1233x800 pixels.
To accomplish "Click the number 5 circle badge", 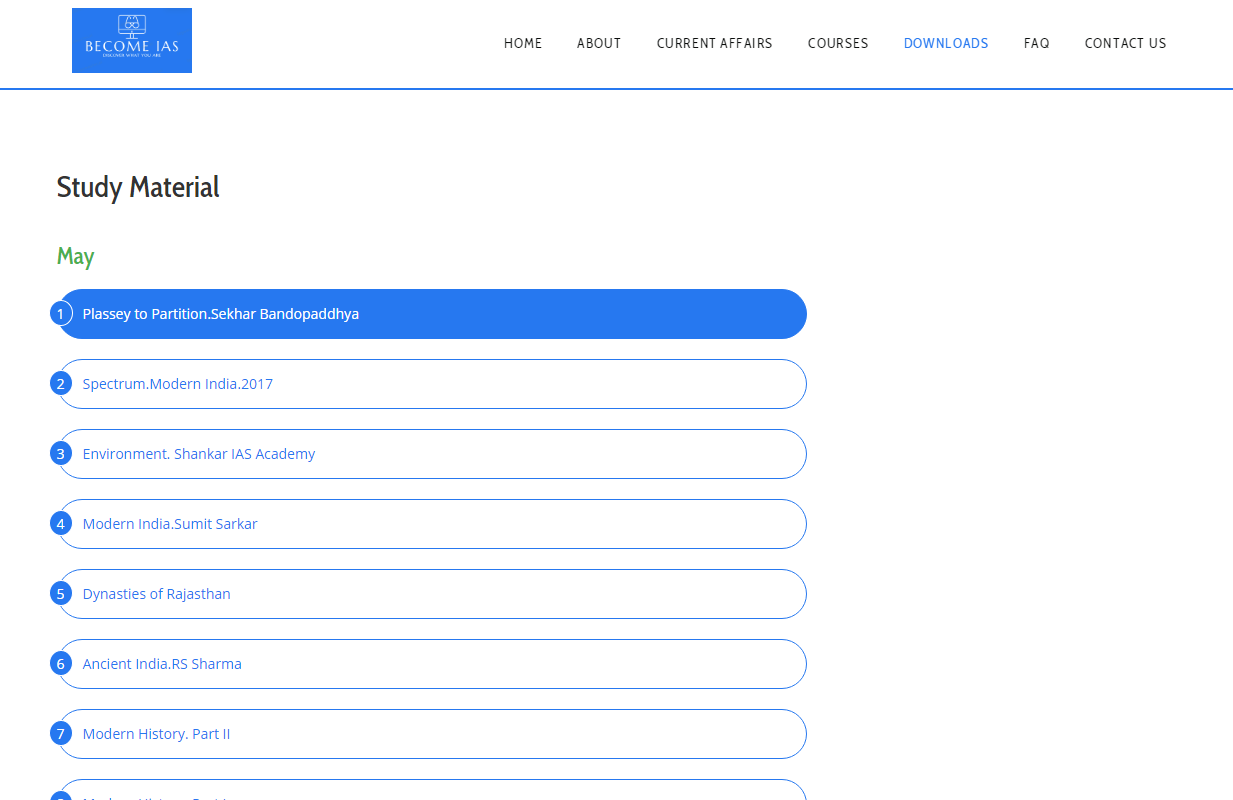I will [61, 594].
